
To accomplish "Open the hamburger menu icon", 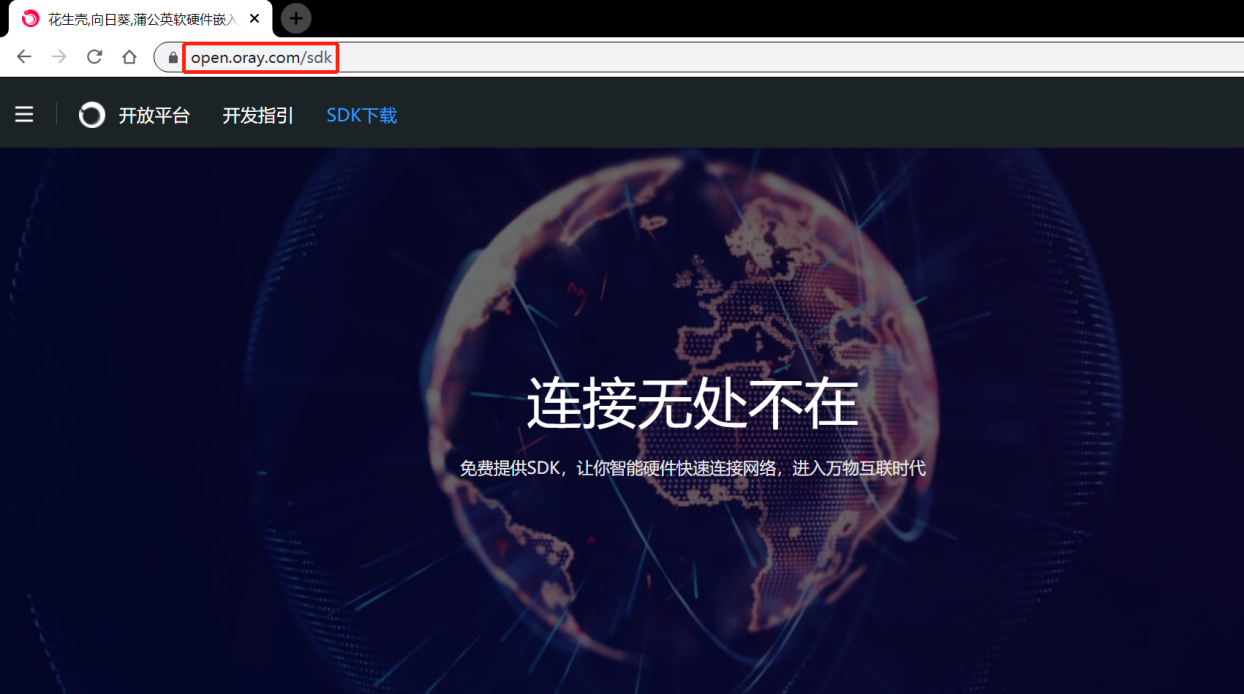I will click(x=24, y=115).
